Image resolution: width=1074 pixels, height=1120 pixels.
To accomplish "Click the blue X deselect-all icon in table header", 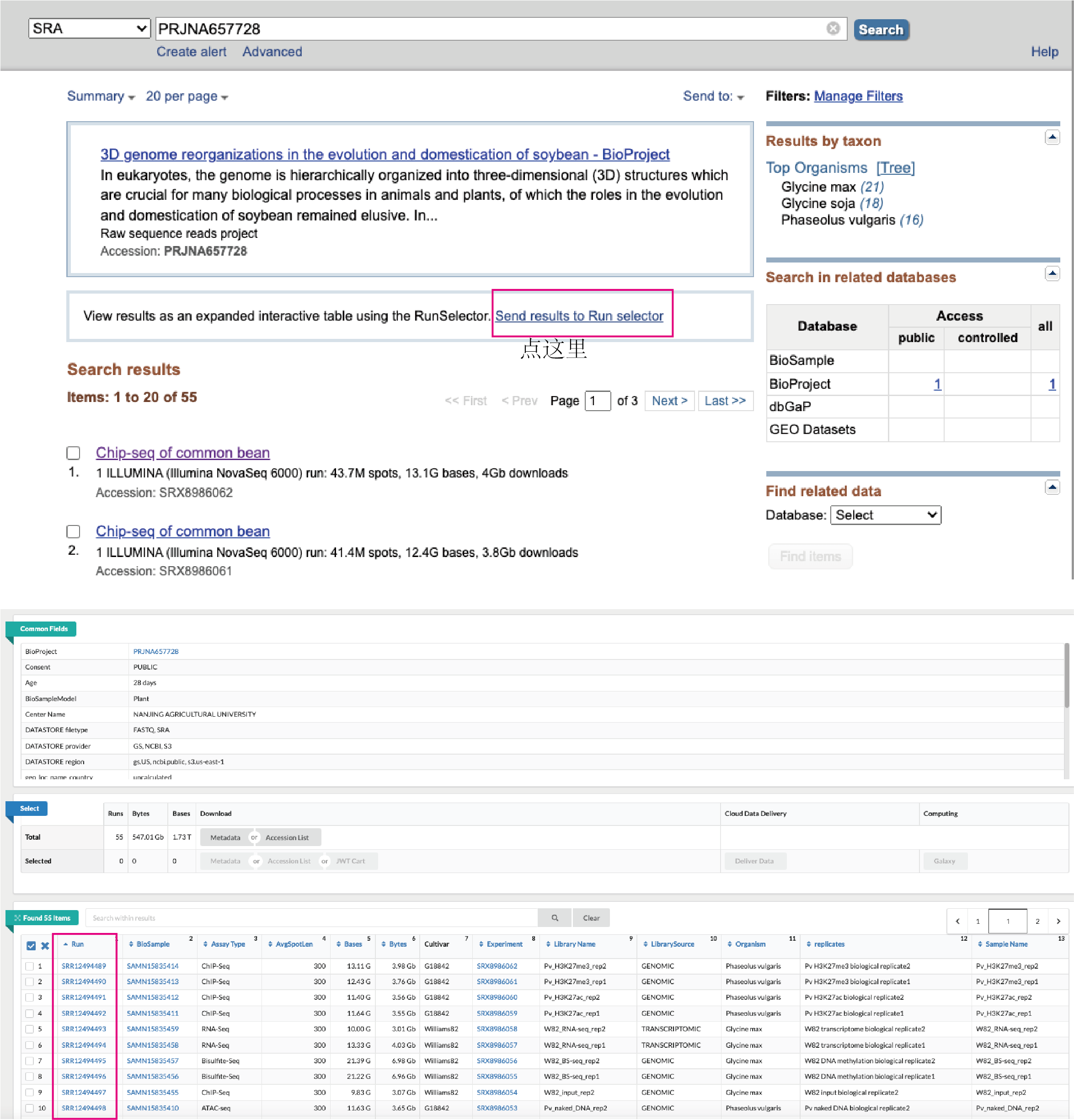I will pyautogui.click(x=45, y=946).
